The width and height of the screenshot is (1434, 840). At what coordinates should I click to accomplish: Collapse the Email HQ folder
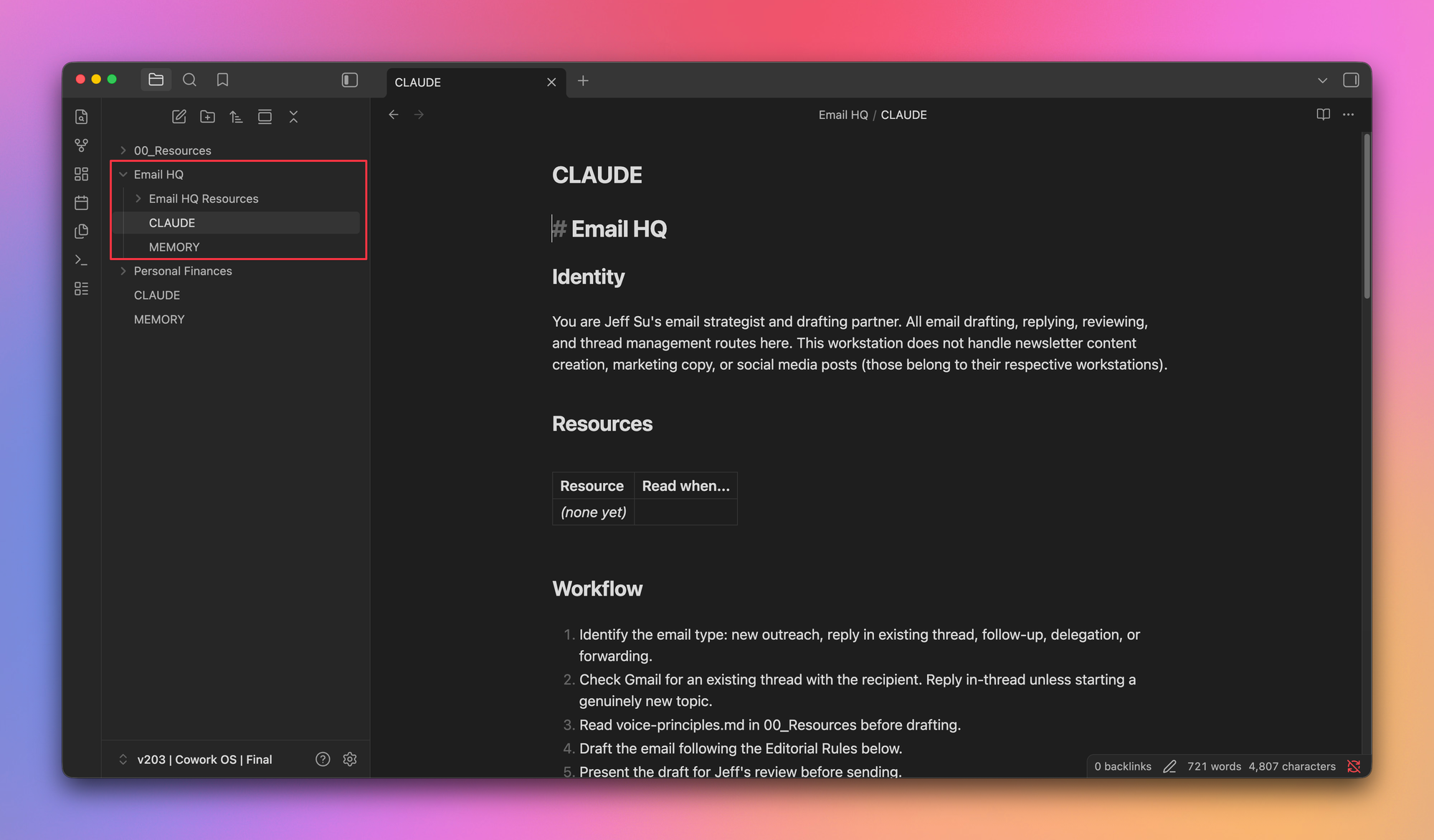123,174
